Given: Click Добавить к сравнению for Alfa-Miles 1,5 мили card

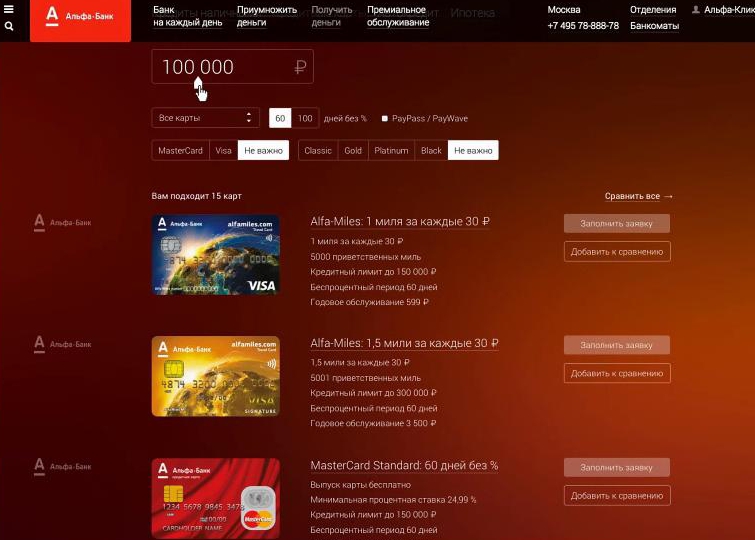Looking at the screenshot, I should tap(617, 373).
